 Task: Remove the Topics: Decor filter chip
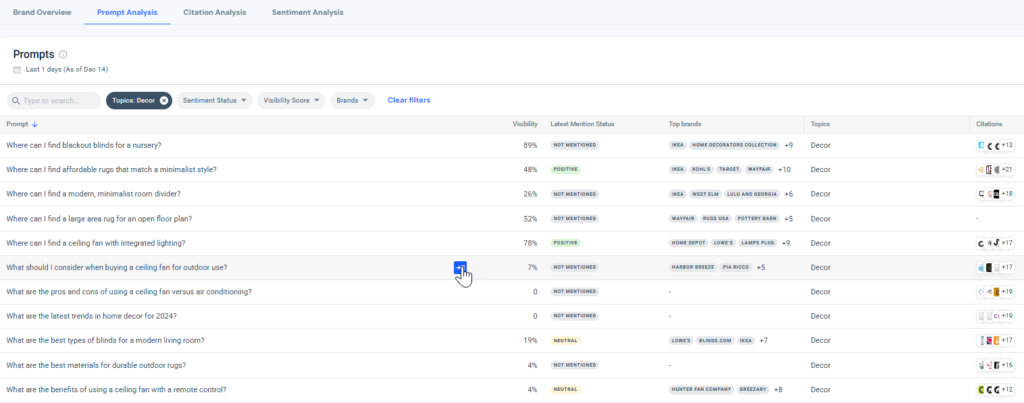(x=164, y=101)
